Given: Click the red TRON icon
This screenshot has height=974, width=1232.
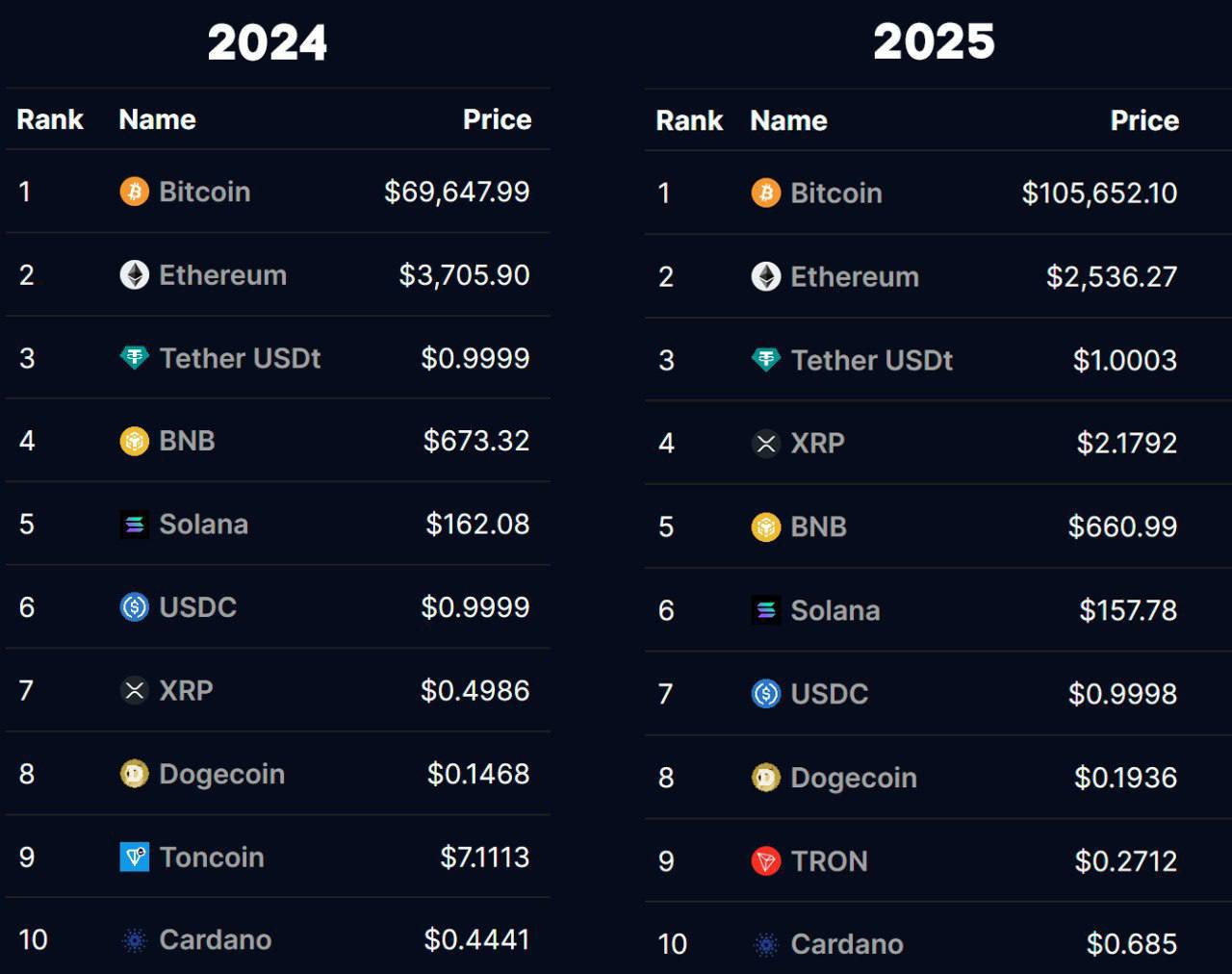Looking at the screenshot, I should (766, 860).
